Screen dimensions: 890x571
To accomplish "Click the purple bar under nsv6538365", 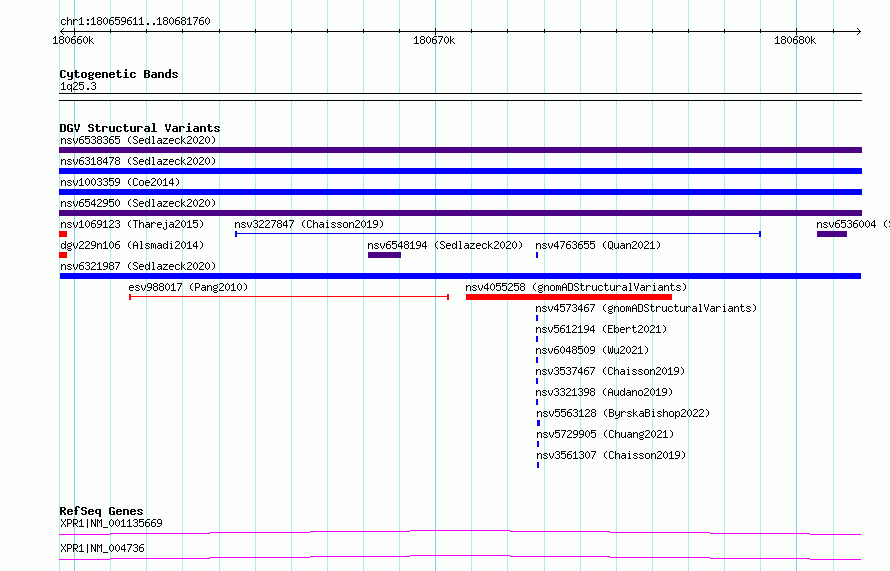I will pyautogui.click(x=460, y=150).
